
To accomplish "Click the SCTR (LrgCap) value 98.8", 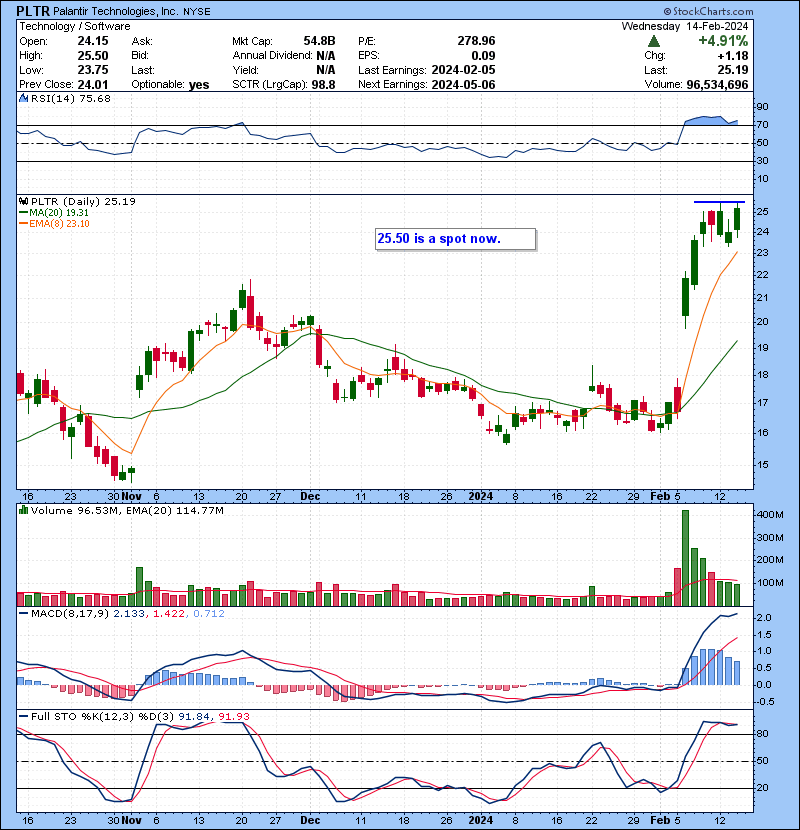I will pos(323,84).
